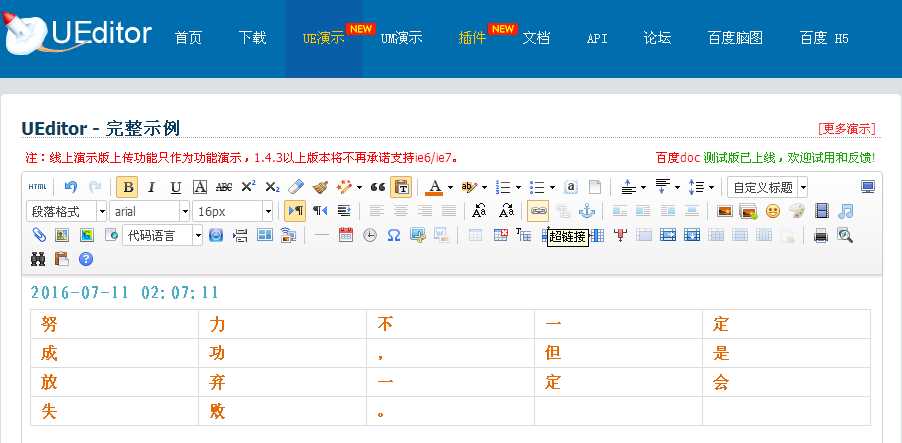Image resolution: width=902 pixels, height=443 pixels.
Task: Select all content icon
Action: coord(571,187)
